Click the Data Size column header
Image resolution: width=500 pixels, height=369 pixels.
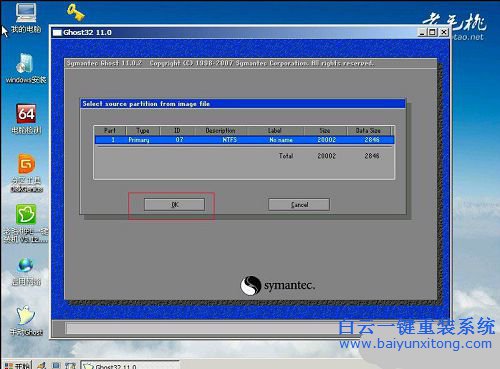coord(368,130)
